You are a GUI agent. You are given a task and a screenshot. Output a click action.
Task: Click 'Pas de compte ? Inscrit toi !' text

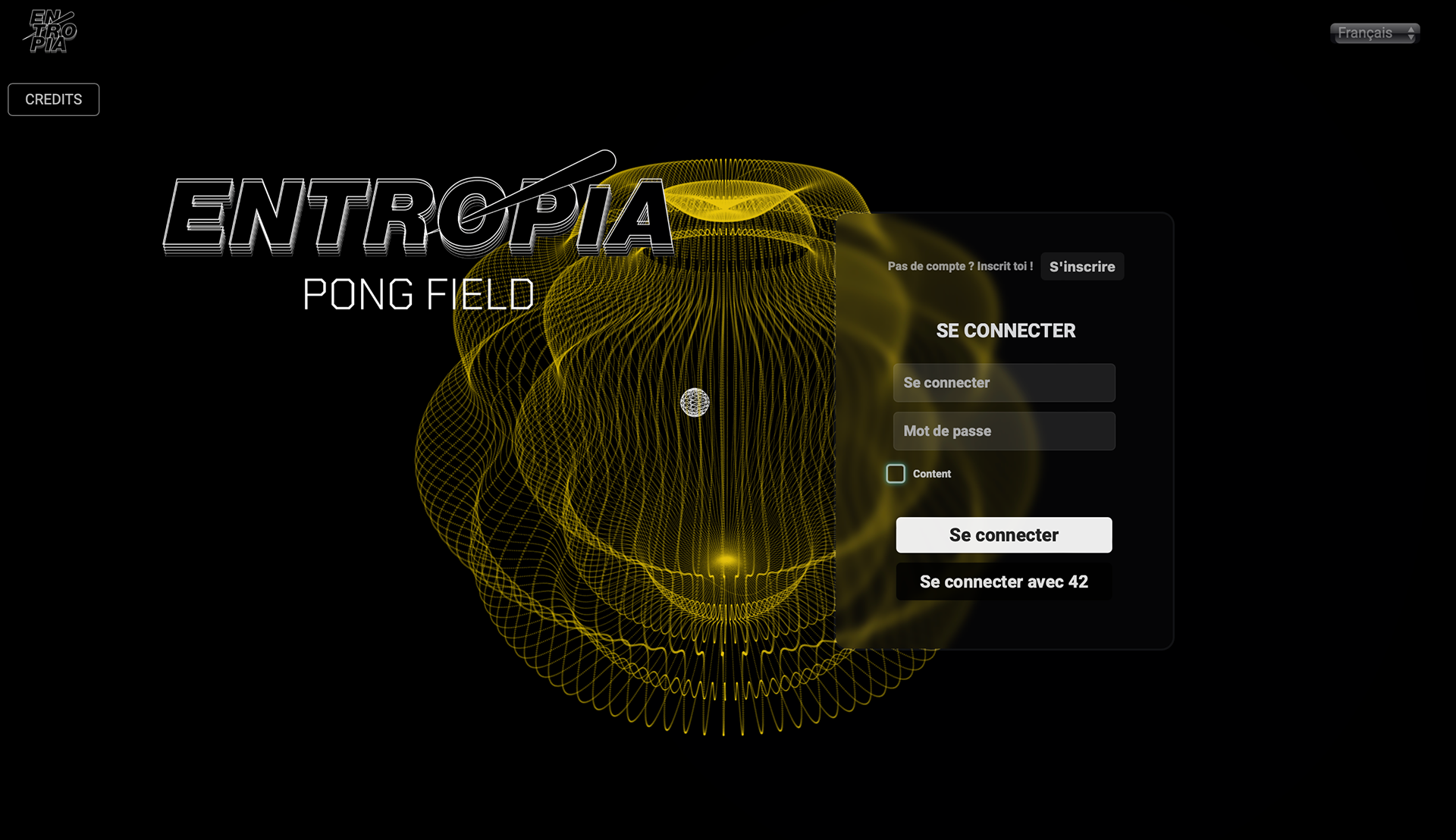pos(960,266)
